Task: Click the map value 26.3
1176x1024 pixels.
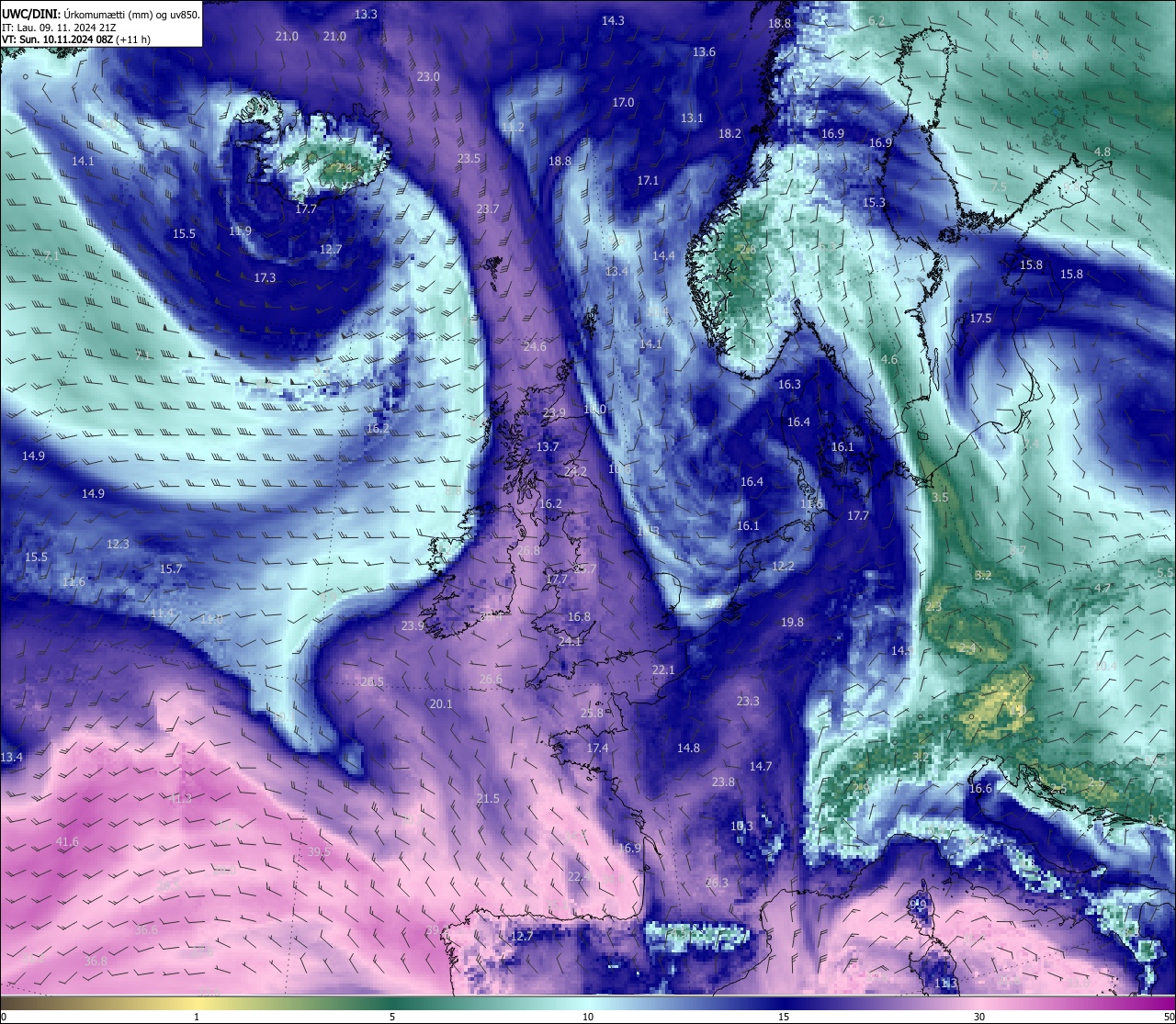Action: [x=717, y=883]
